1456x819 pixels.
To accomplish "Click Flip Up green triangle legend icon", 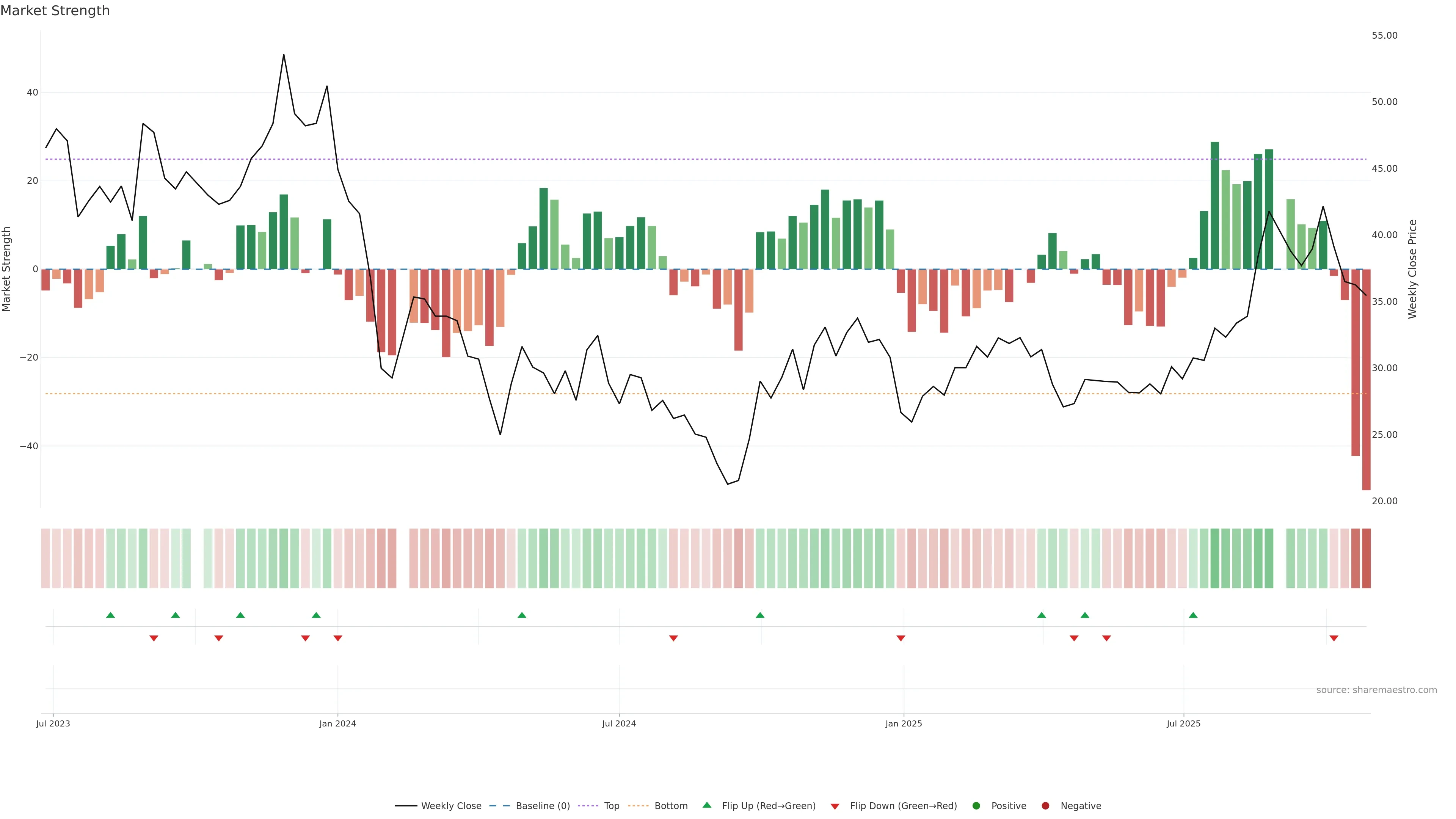I will tap(706, 805).
